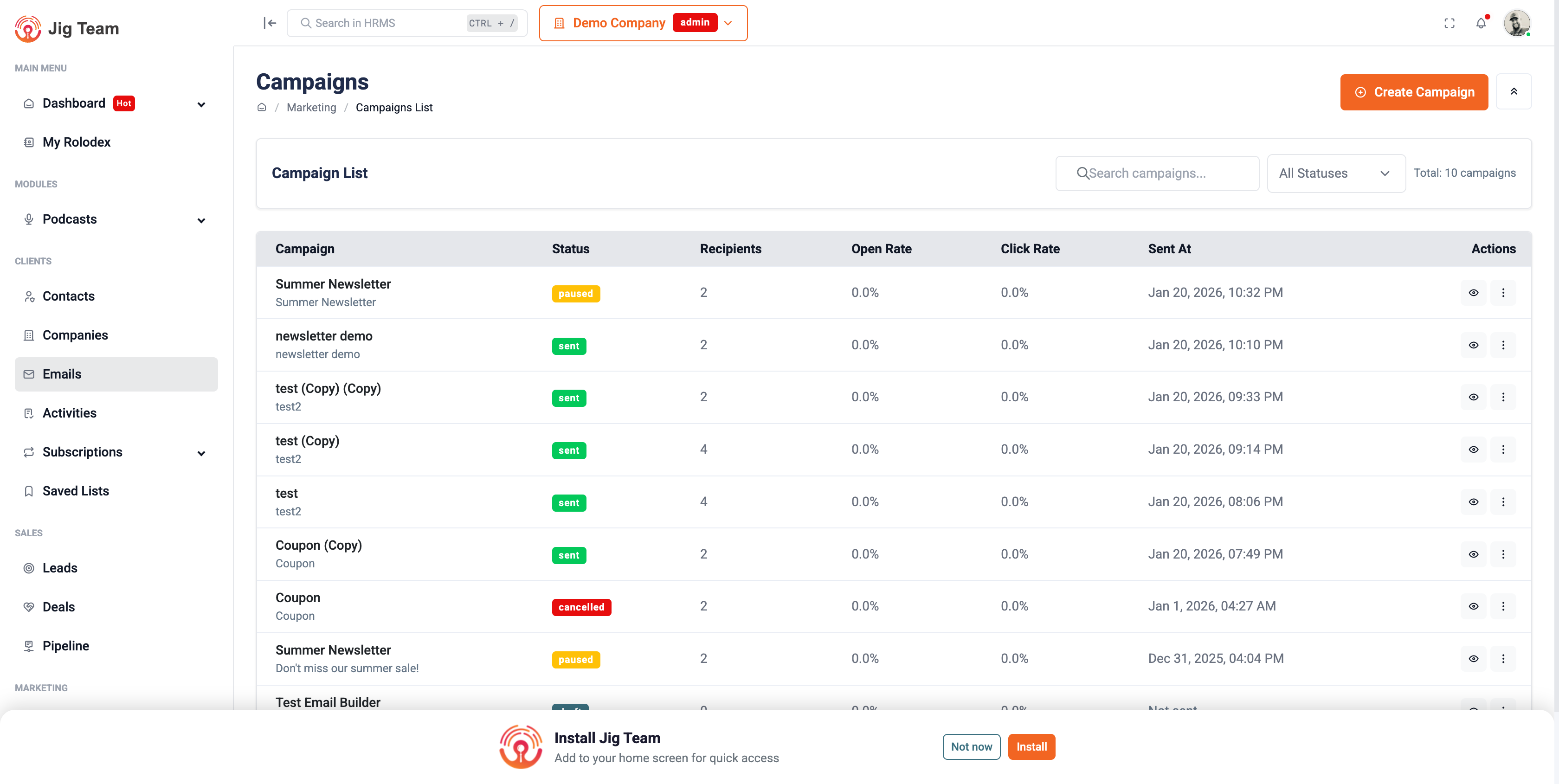Click the sidebar collapse arrow icon
This screenshot has height=784, width=1559.
[270, 23]
